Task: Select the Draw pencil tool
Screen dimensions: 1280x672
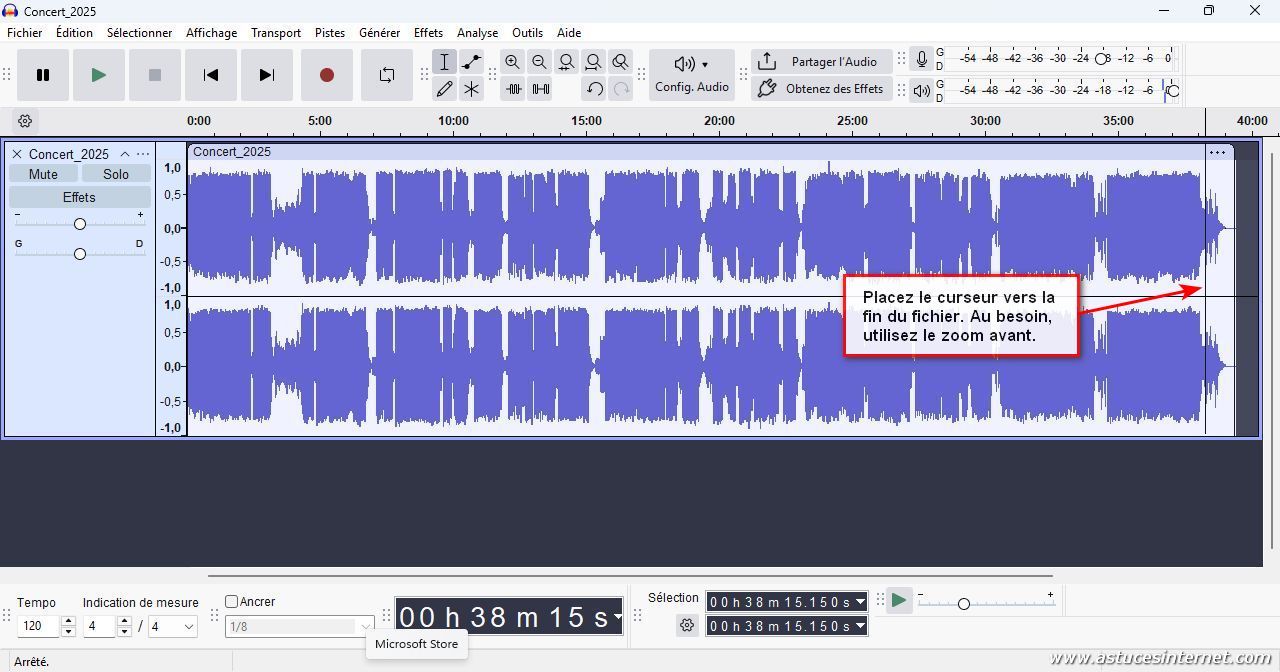Action: pyautogui.click(x=444, y=89)
